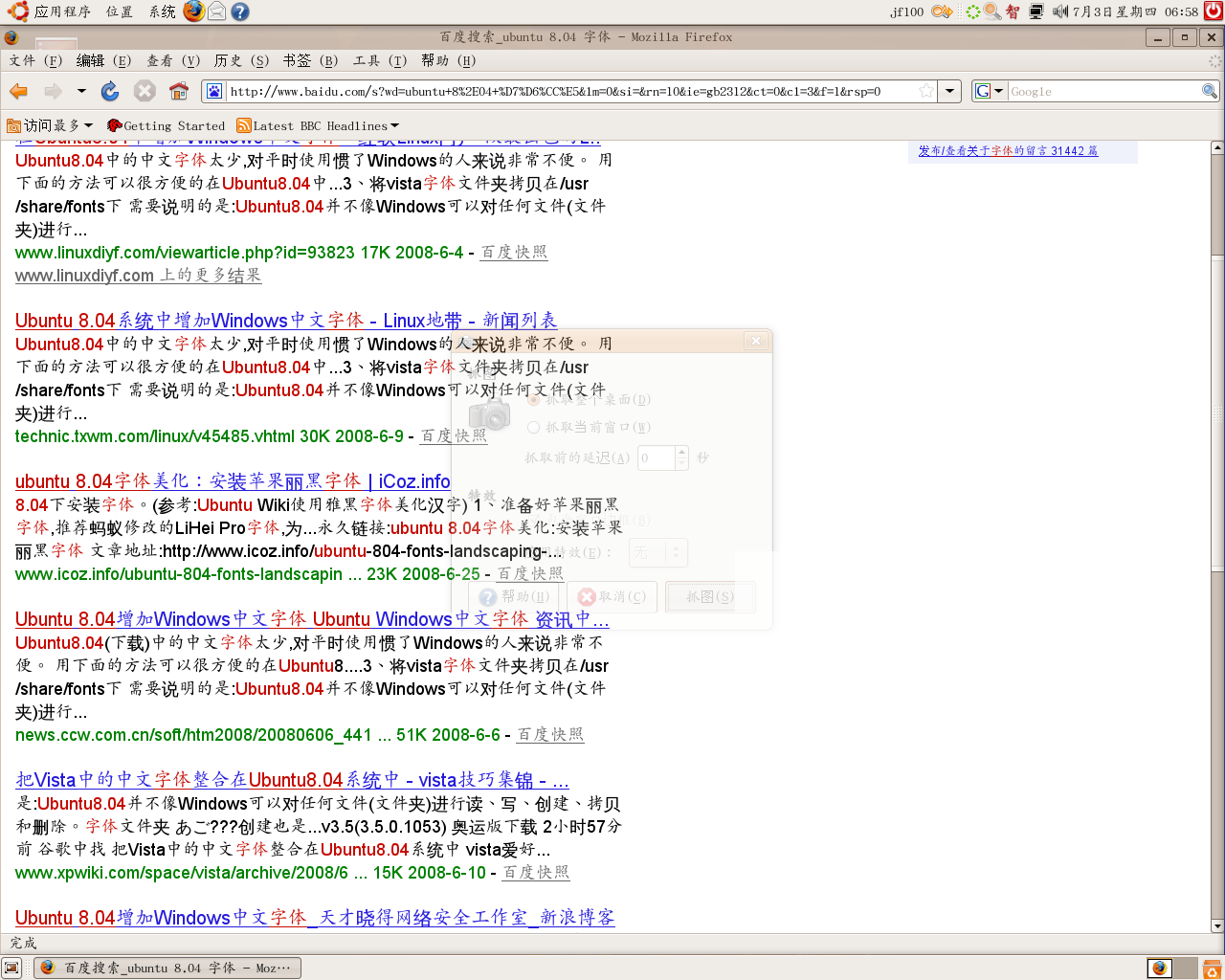Click the vertical scrollbar down arrow
Screen dimensions: 1225x980
pyautogui.click(x=1217, y=926)
